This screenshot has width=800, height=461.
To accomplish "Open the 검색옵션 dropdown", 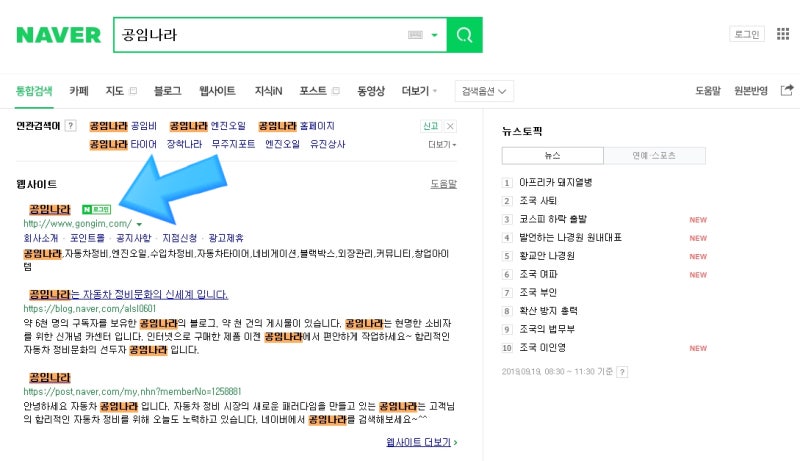I will (x=484, y=91).
